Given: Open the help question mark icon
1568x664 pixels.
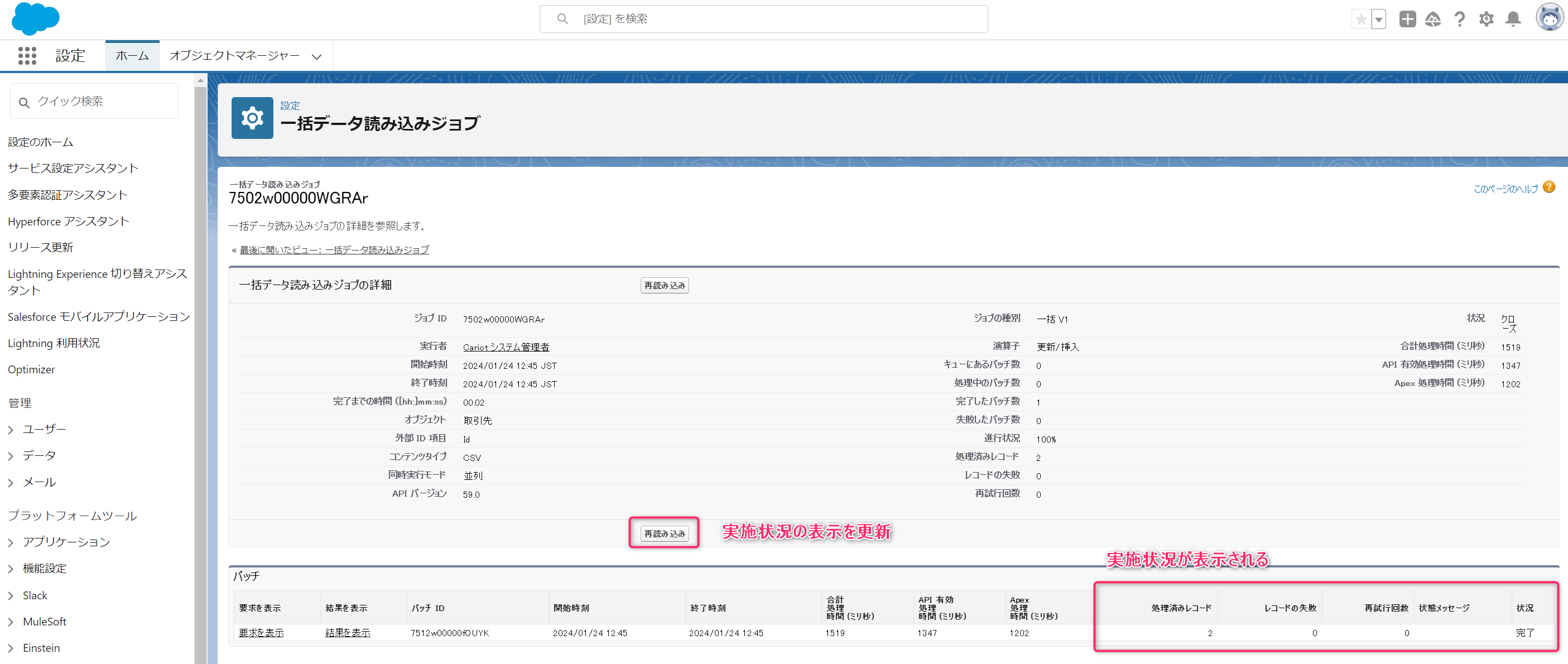Looking at the screenshot, I should [x=1460, y=20].
